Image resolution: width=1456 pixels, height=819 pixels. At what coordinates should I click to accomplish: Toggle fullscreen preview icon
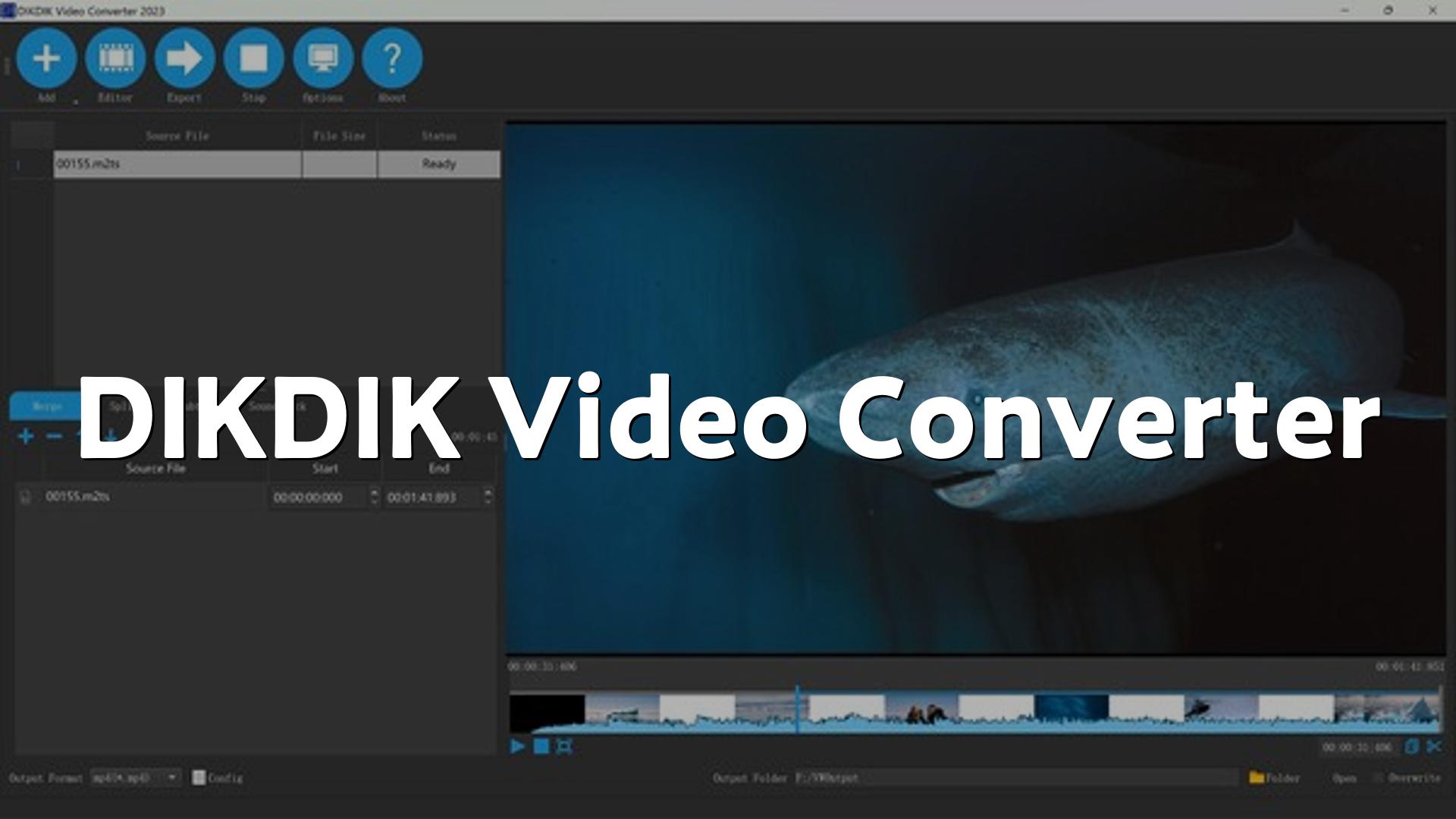(x=564, y=746)
